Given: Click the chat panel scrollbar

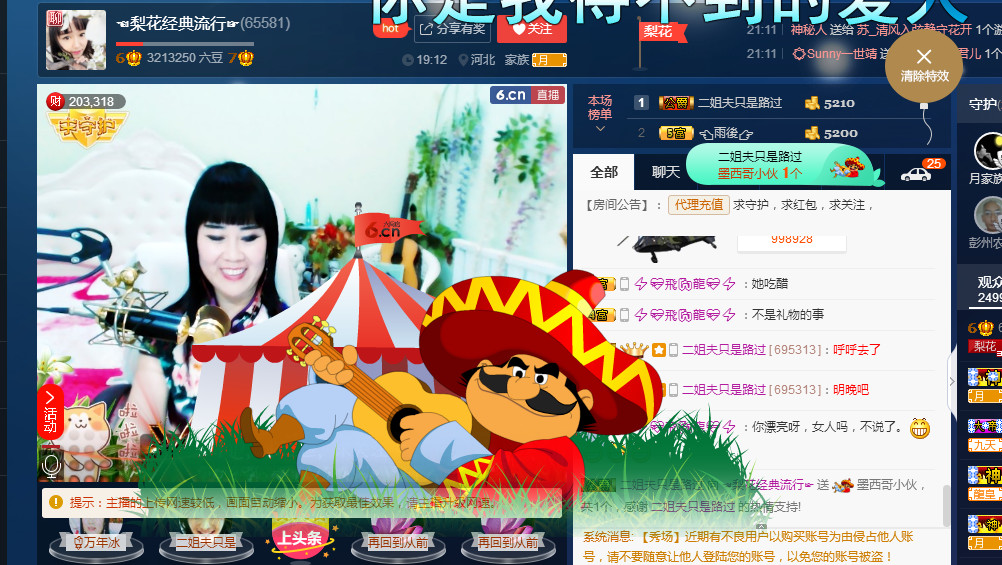Looking at the screenshot, I should 946,505.
